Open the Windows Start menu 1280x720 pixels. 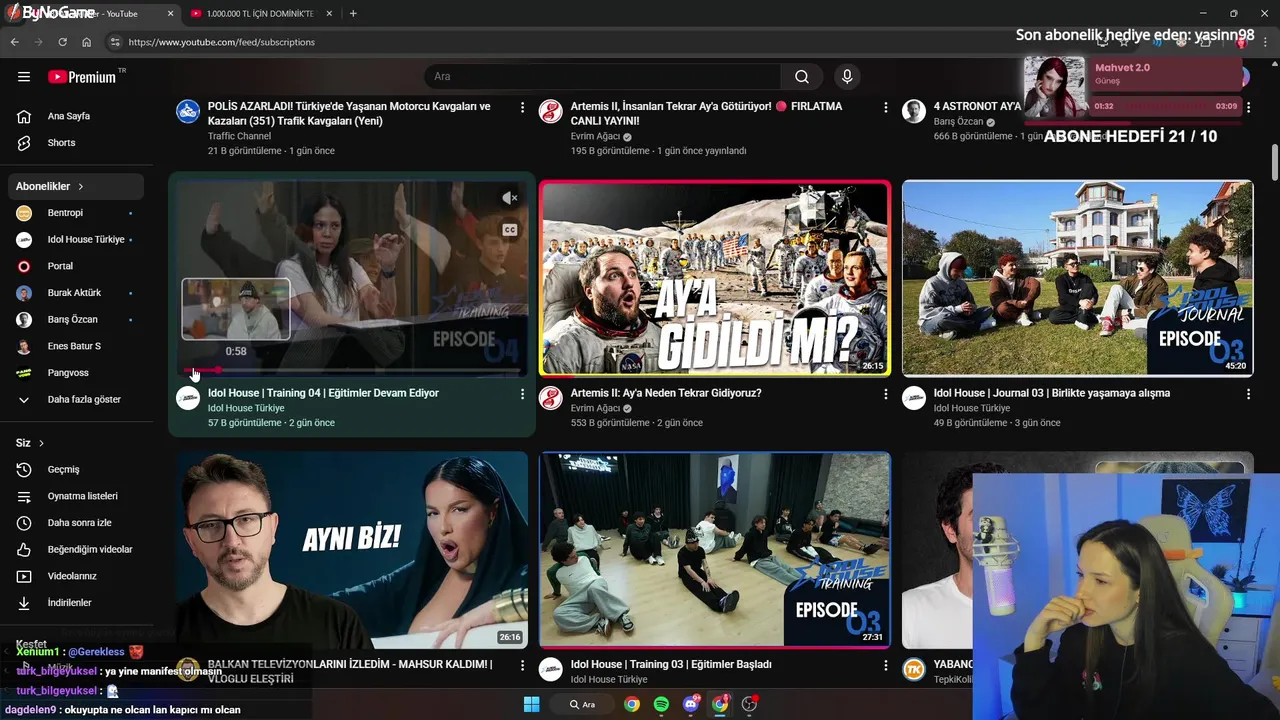pos(531,704)
